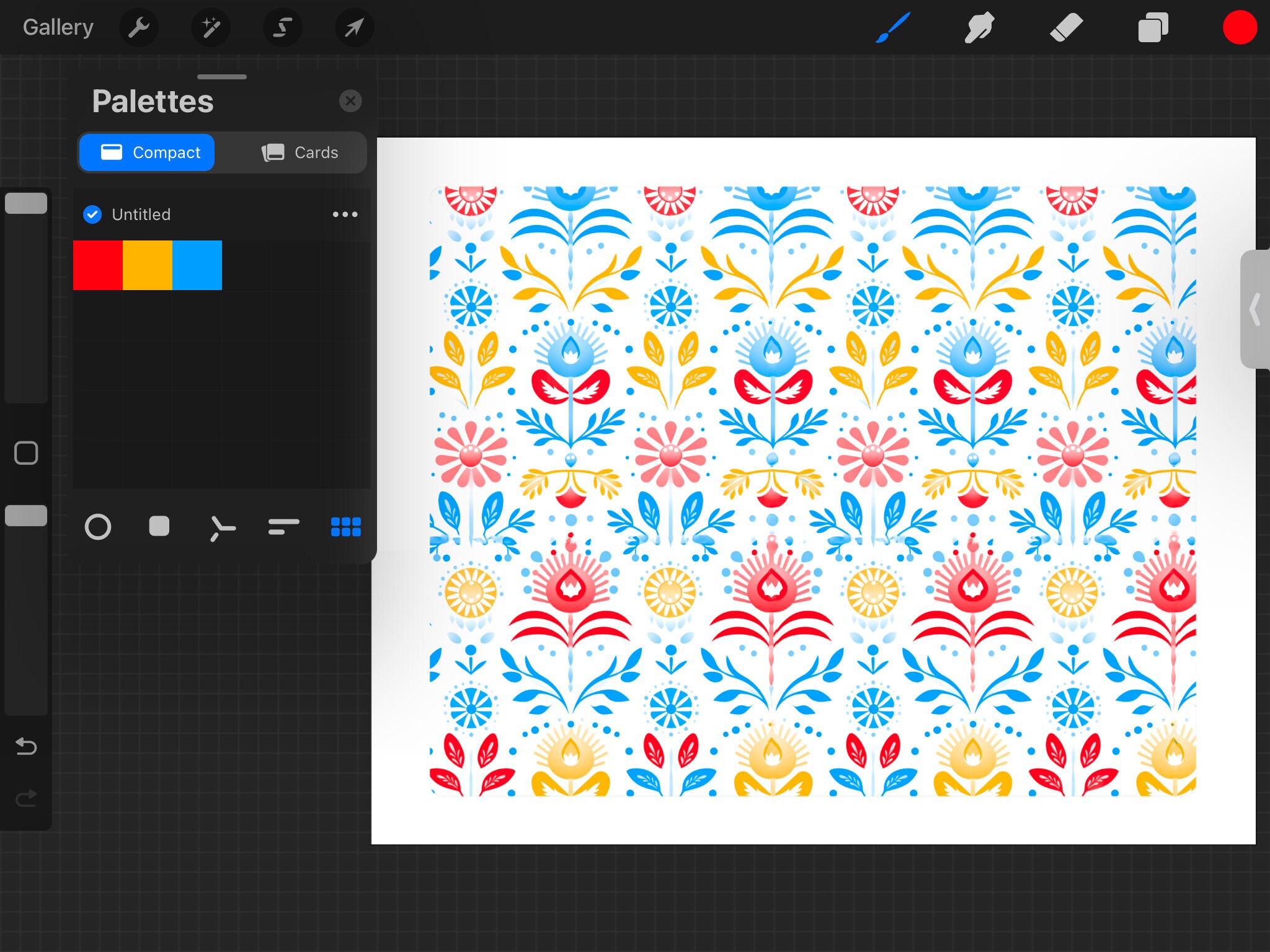Screen dimensions: 1270x952
Task: Open the Selection tool
Action: (x=282, y=27)
